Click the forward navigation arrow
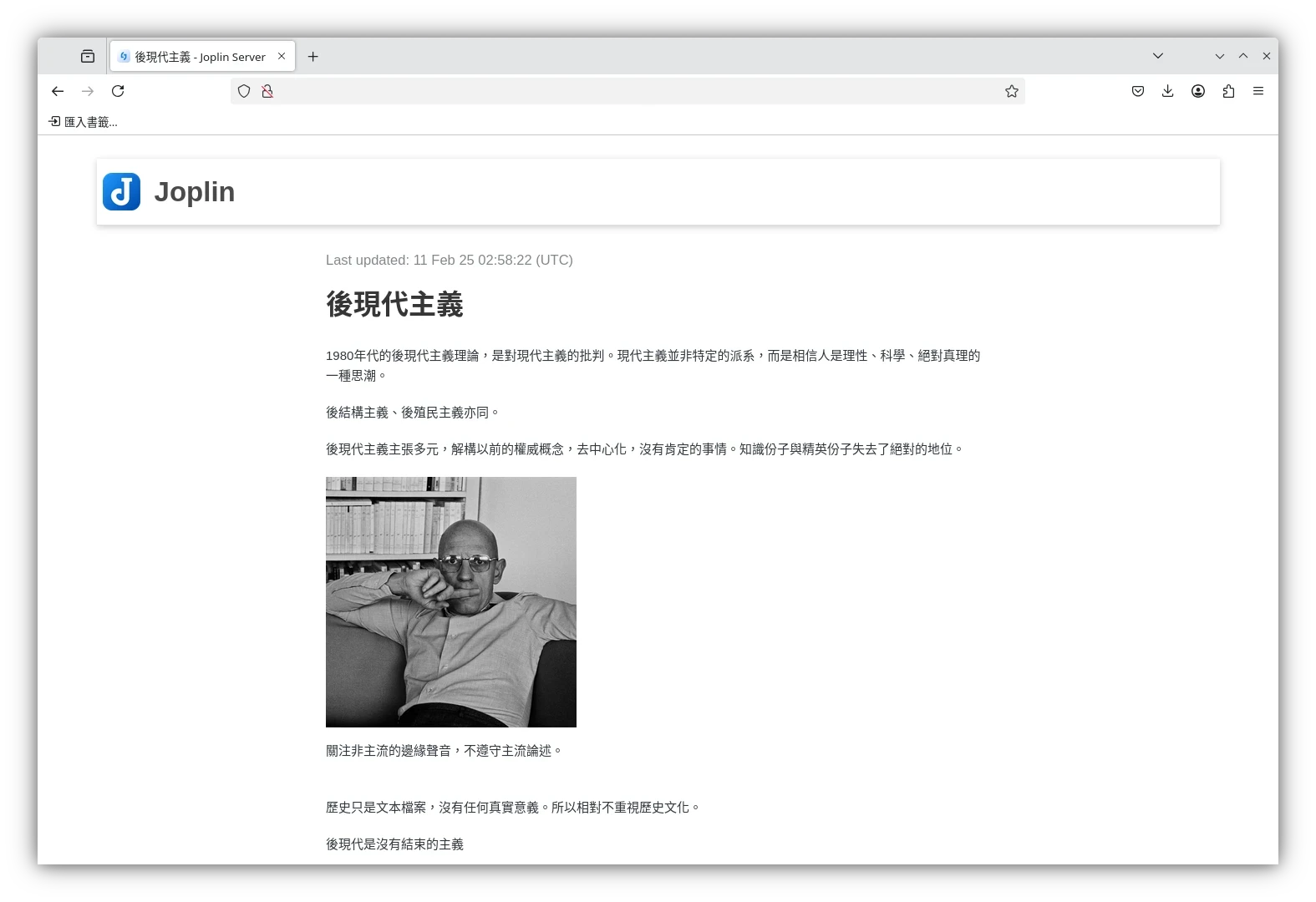Screen dimensions: 1316x902 click(x=88, y=91)
